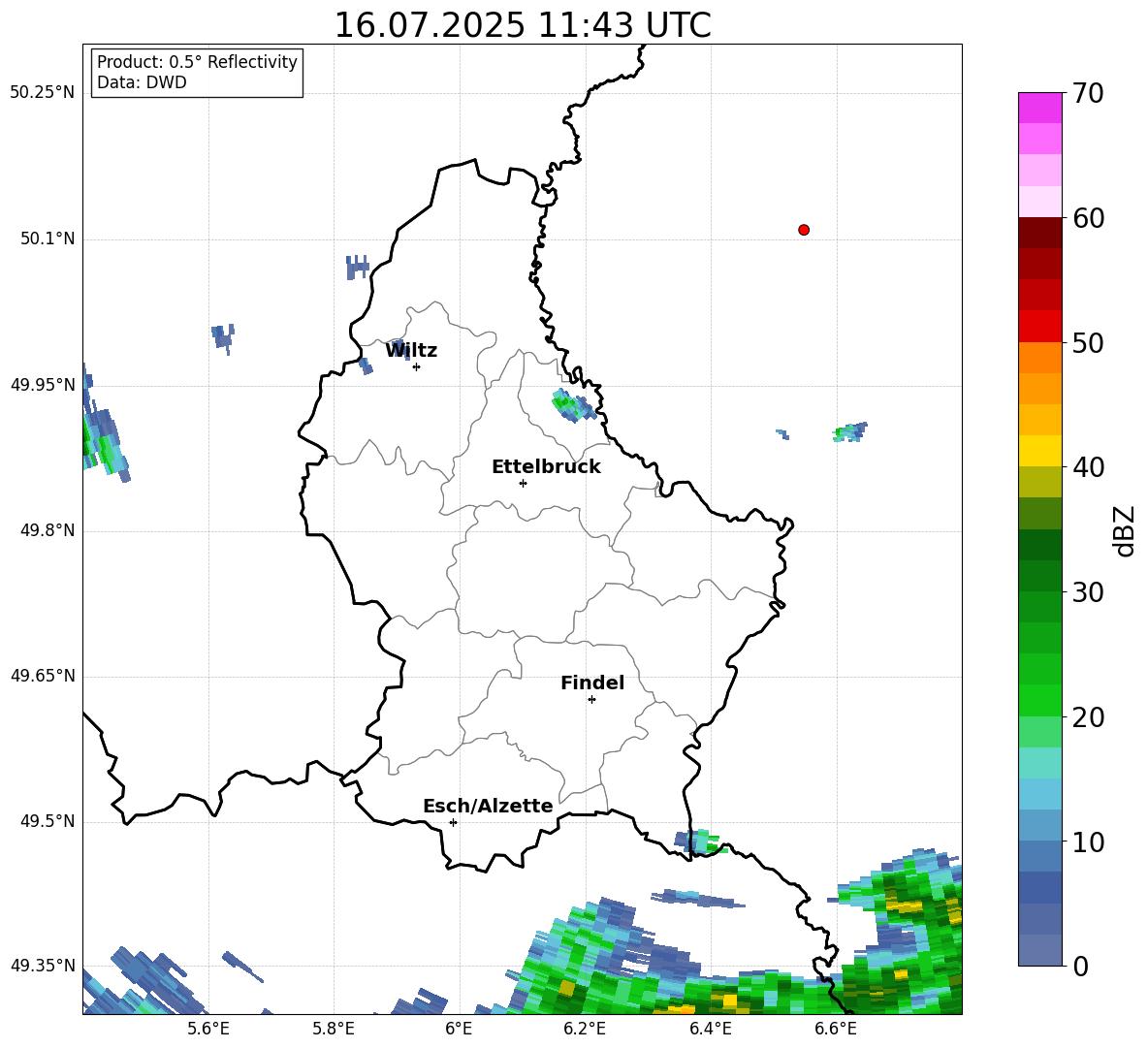Click the 50.25°N latitude label
Viewport: 1148px width, 1048px height.
[43, 93]
